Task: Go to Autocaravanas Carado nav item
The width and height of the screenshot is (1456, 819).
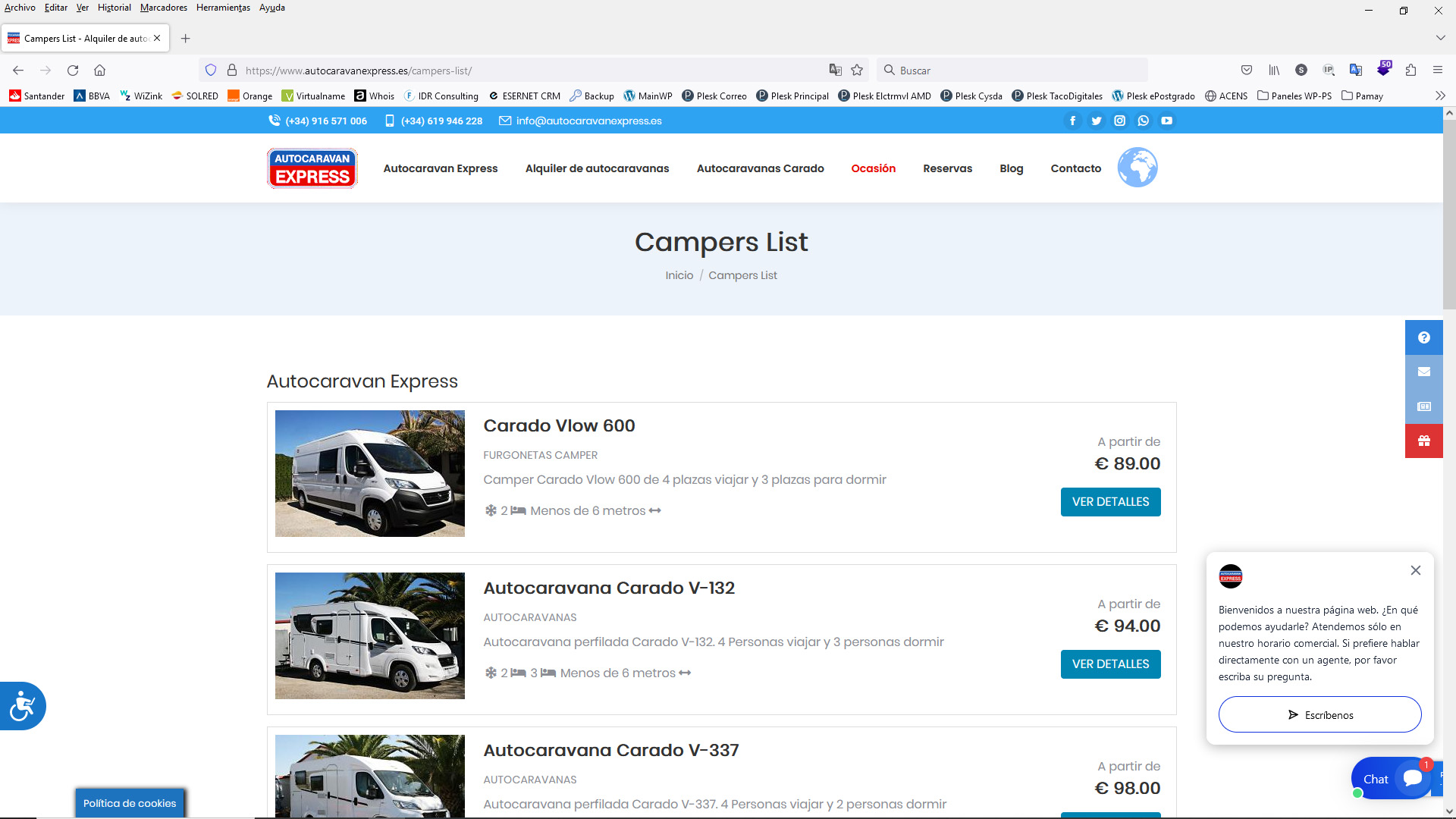Action: tap(760, 168)
